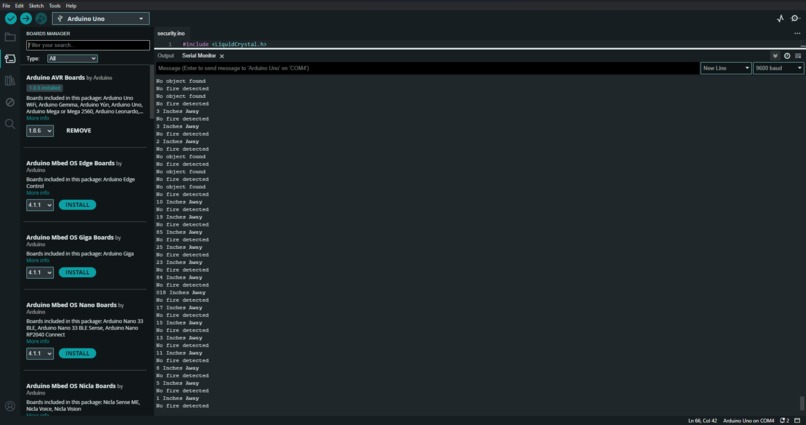Open the Edit menu
The height and width of the screenshot is (425, 806).
pos(19,6)
